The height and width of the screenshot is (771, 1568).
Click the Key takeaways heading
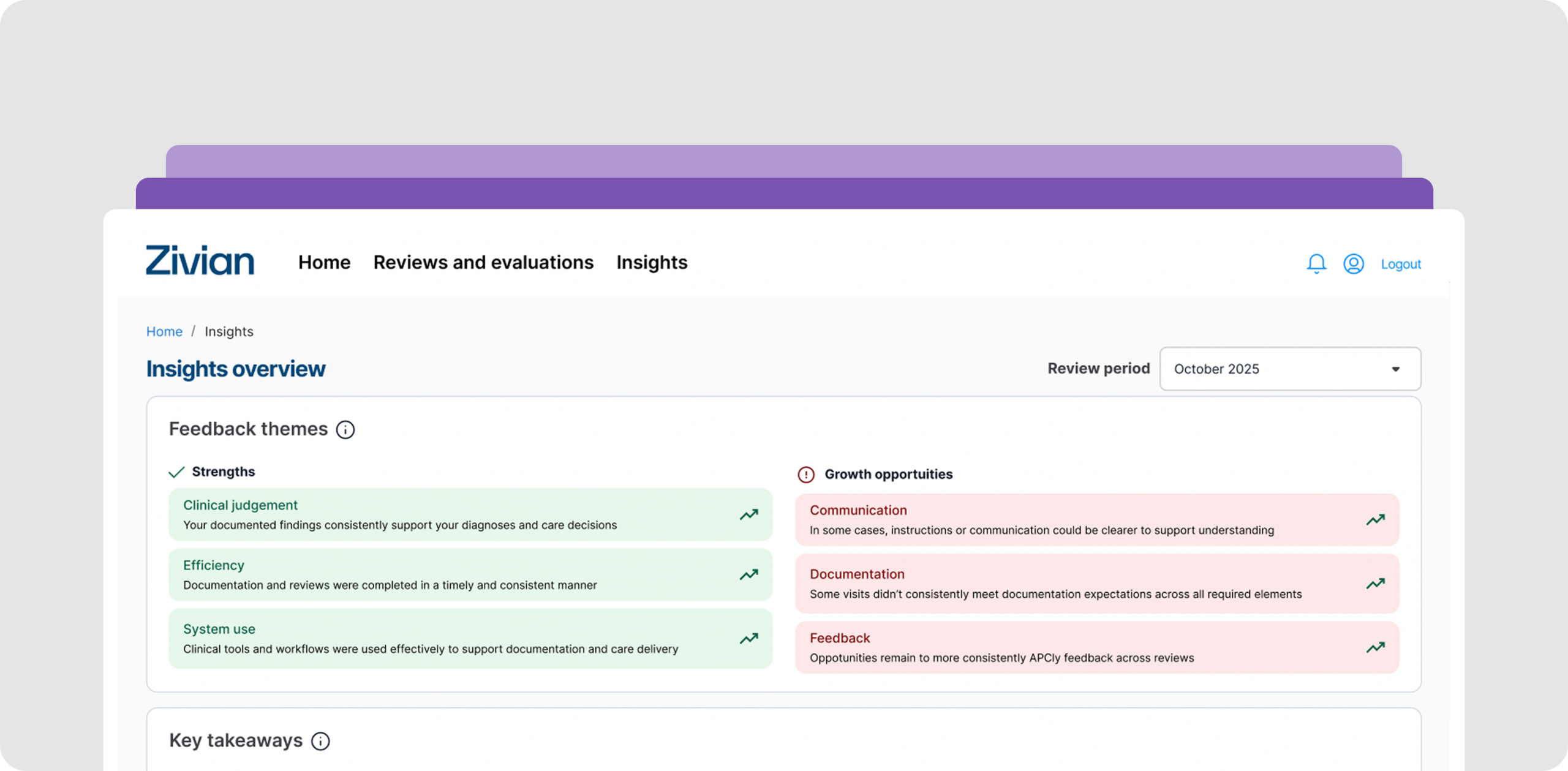click(236, 740)
